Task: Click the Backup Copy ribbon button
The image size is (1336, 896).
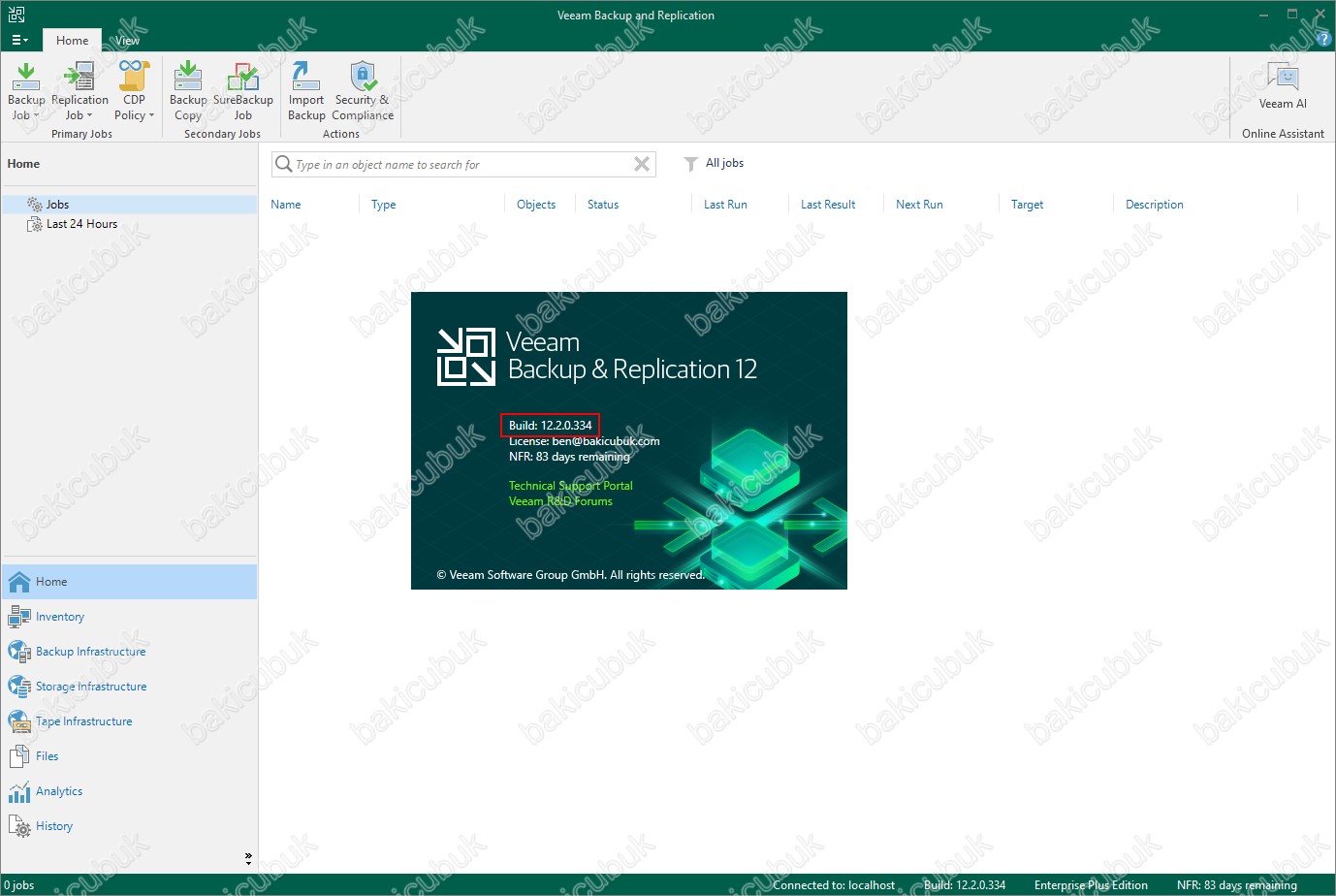Action: point(188,91)
